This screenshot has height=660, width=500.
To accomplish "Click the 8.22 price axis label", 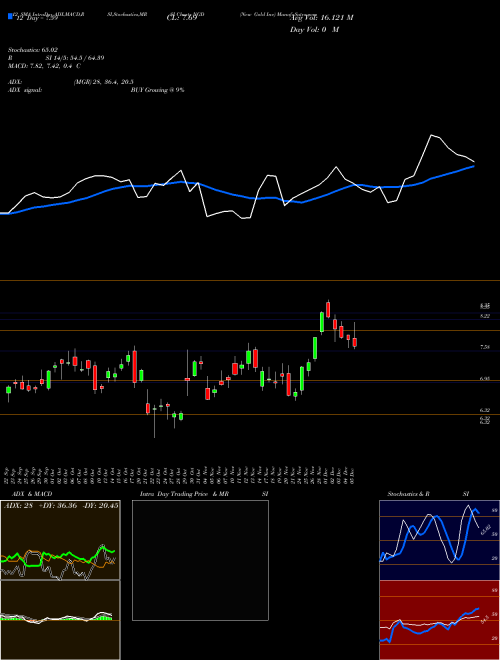I will coord(484,316).
